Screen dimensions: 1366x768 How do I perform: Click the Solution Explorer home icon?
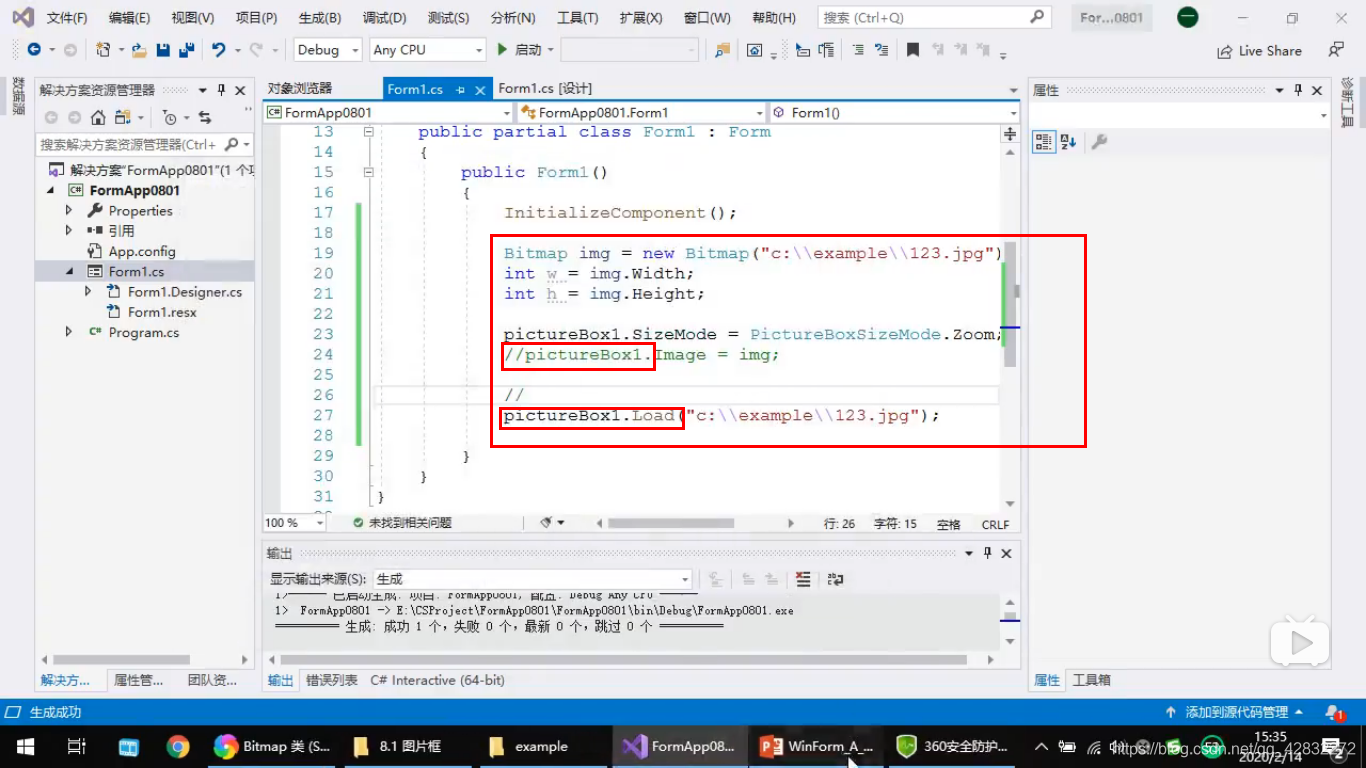tap(98, 117)
